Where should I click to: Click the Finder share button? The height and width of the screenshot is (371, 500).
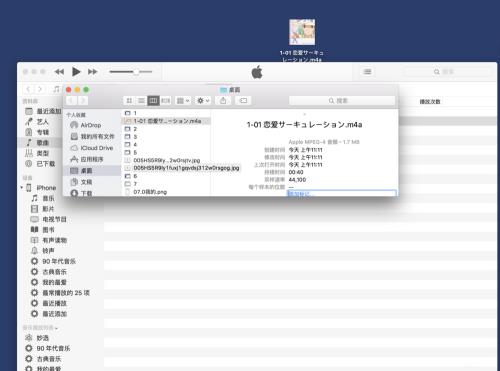[x=223, y=101]
